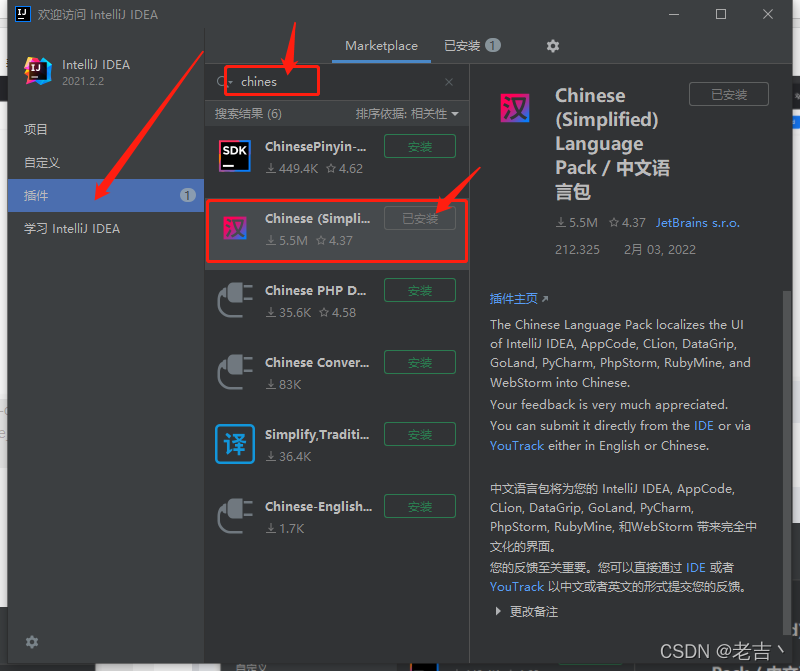Clear the plugin search text with X

[449, 82]
